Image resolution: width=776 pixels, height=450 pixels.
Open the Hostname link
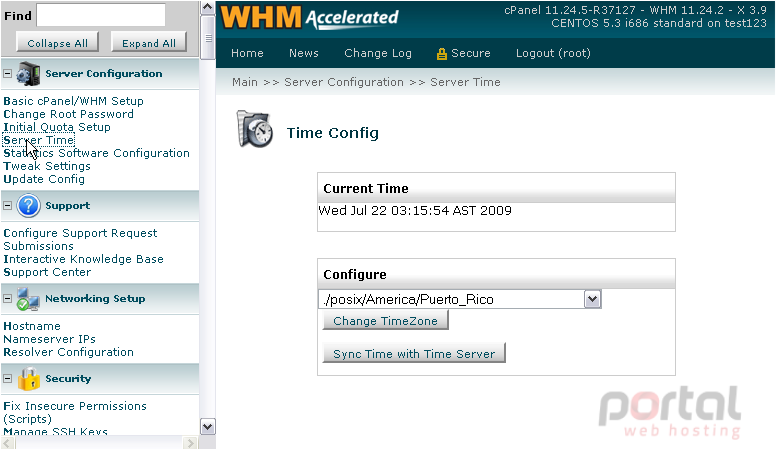pyautogui.click(x=32, y=326)
